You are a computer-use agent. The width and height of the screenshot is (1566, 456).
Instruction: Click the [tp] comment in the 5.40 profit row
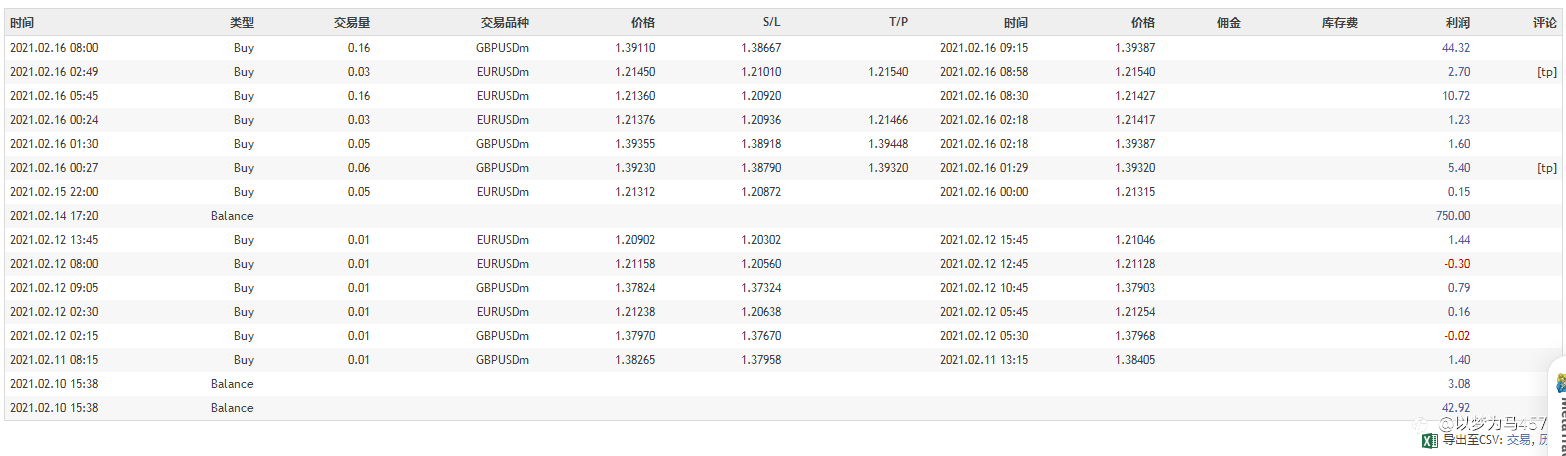pos(1547,168)
